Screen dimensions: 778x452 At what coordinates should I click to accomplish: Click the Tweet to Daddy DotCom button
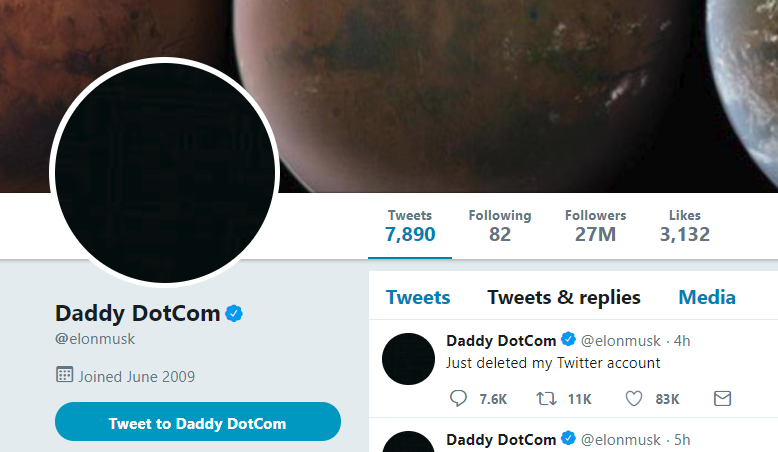[x=198, y=422]
